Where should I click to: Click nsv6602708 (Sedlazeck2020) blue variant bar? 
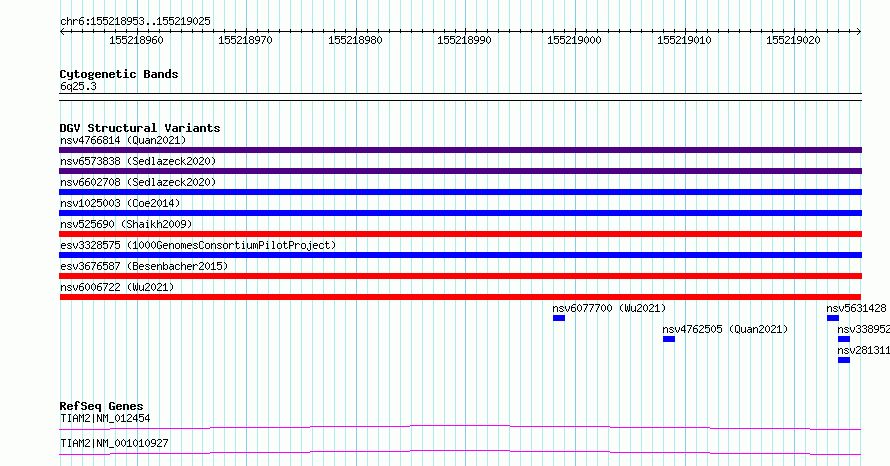460,192
